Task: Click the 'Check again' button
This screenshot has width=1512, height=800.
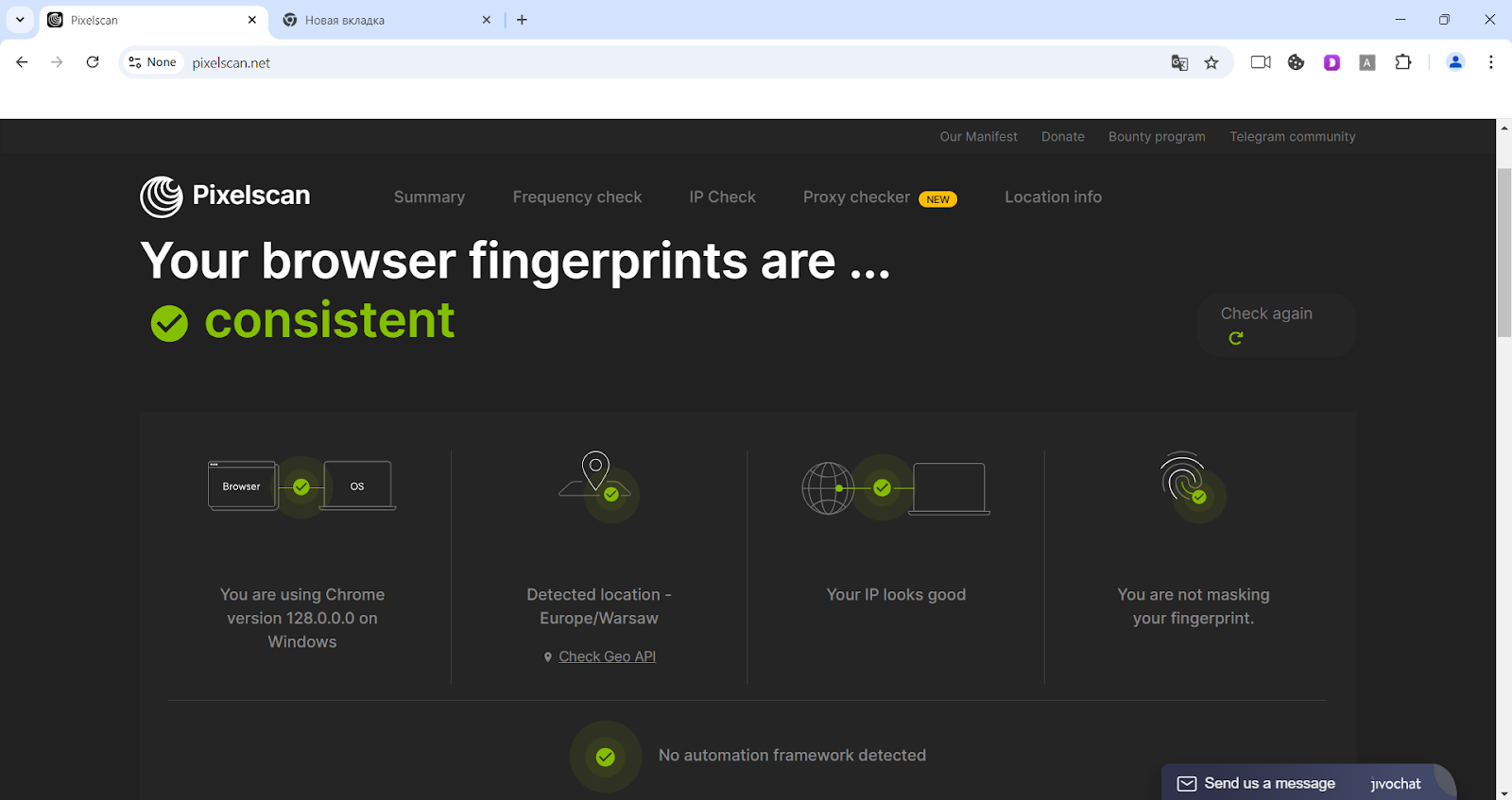Action: point(1277,325)
